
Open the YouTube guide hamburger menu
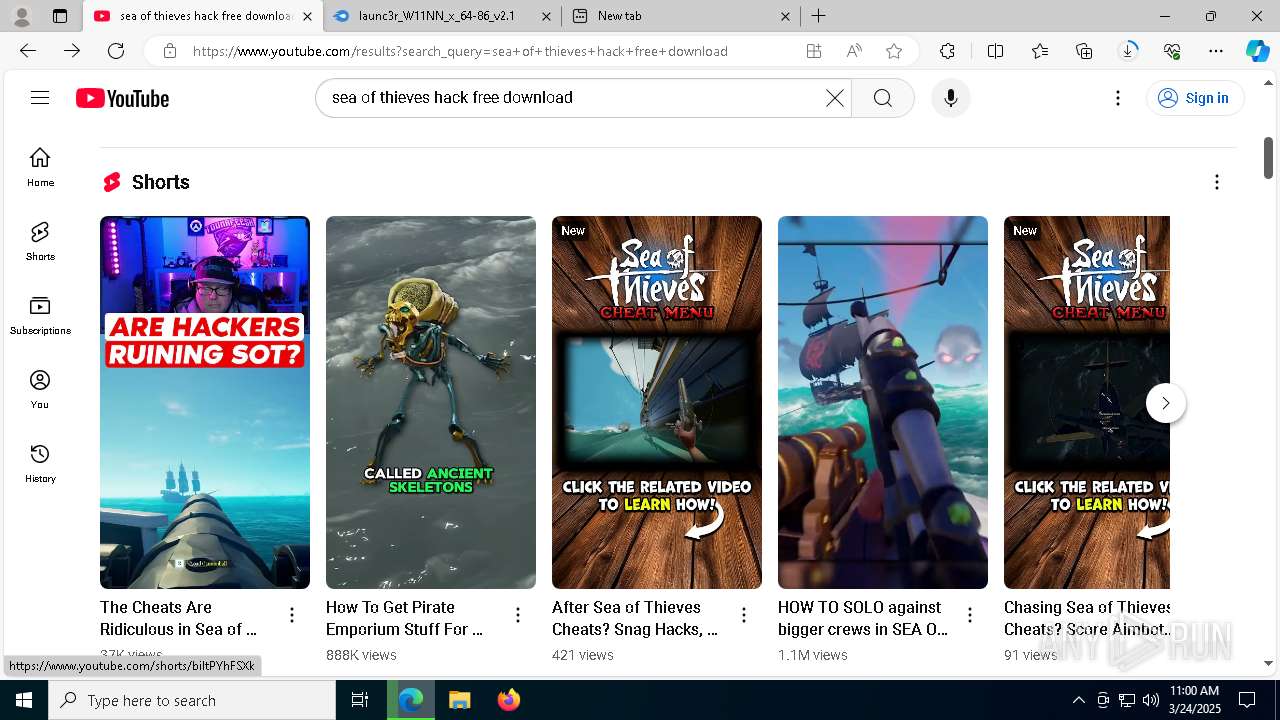tap(40, 97)
